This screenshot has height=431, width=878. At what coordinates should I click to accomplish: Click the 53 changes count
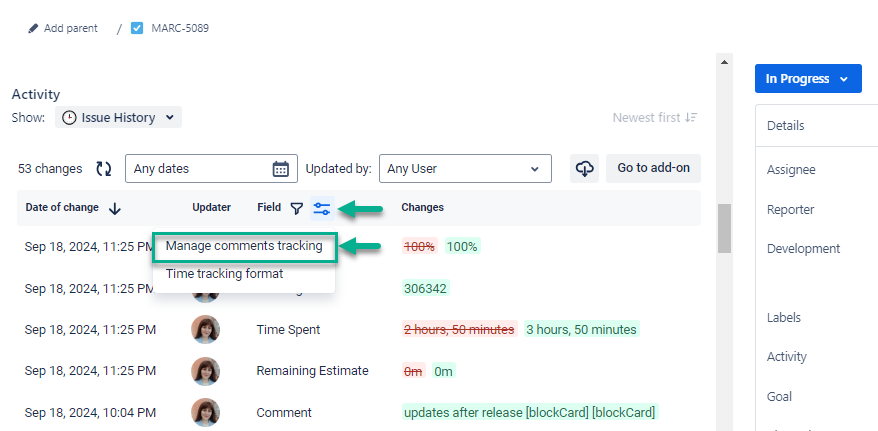(x=50, y=168)
